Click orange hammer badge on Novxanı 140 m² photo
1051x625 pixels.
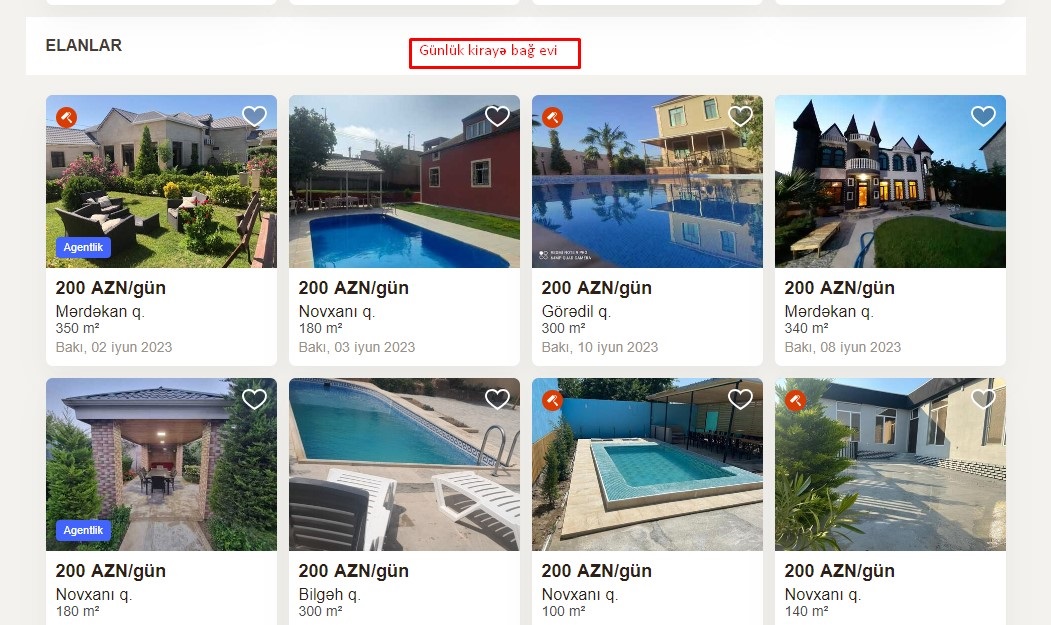click(x=796, y=400)
